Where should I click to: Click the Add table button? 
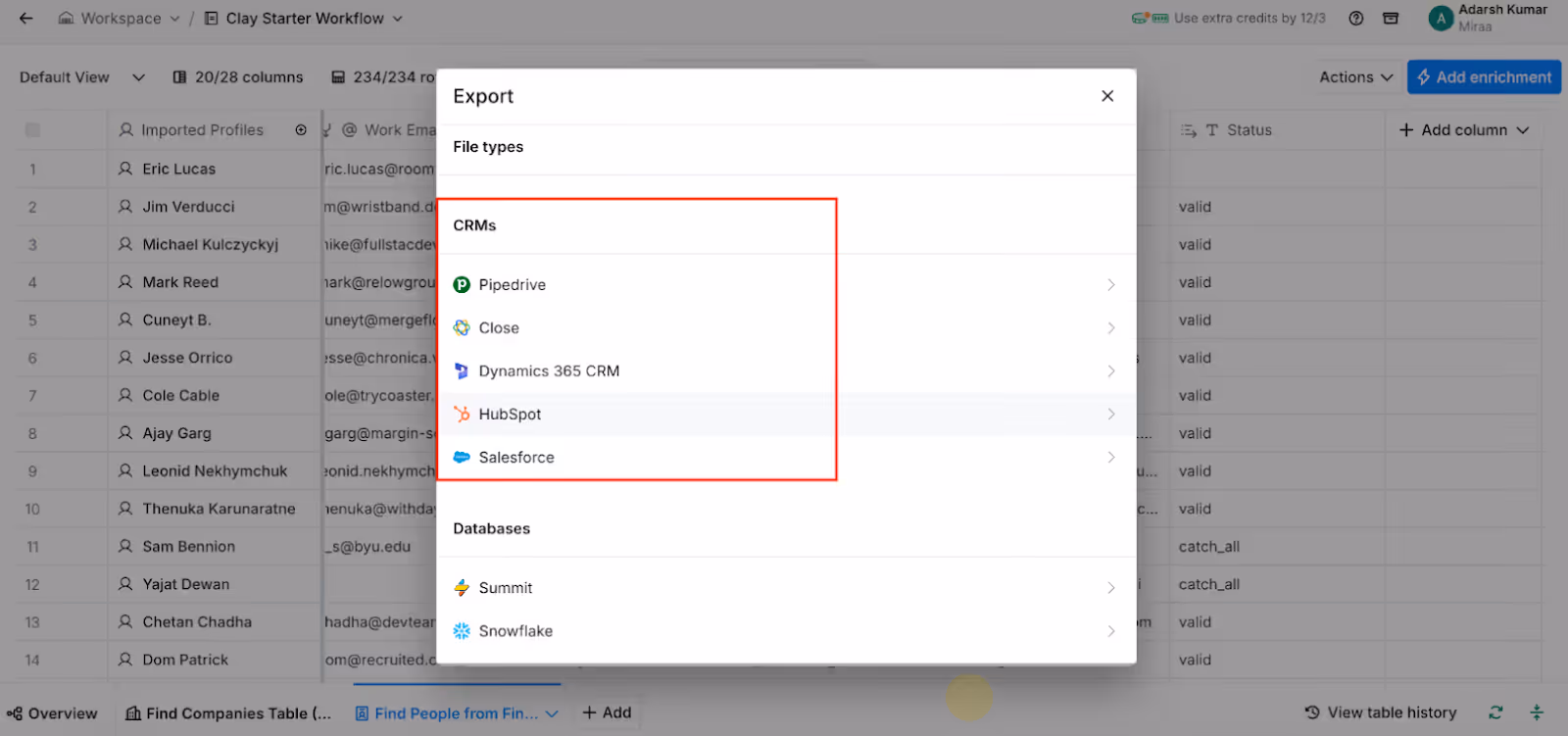pyautogui.click(x=607, y=712)
